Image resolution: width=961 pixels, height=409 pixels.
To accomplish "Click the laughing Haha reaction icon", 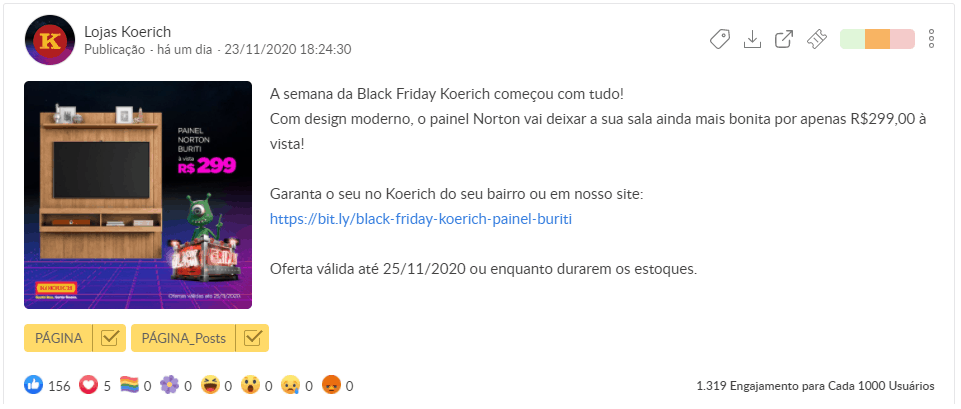I will [211, 385].
